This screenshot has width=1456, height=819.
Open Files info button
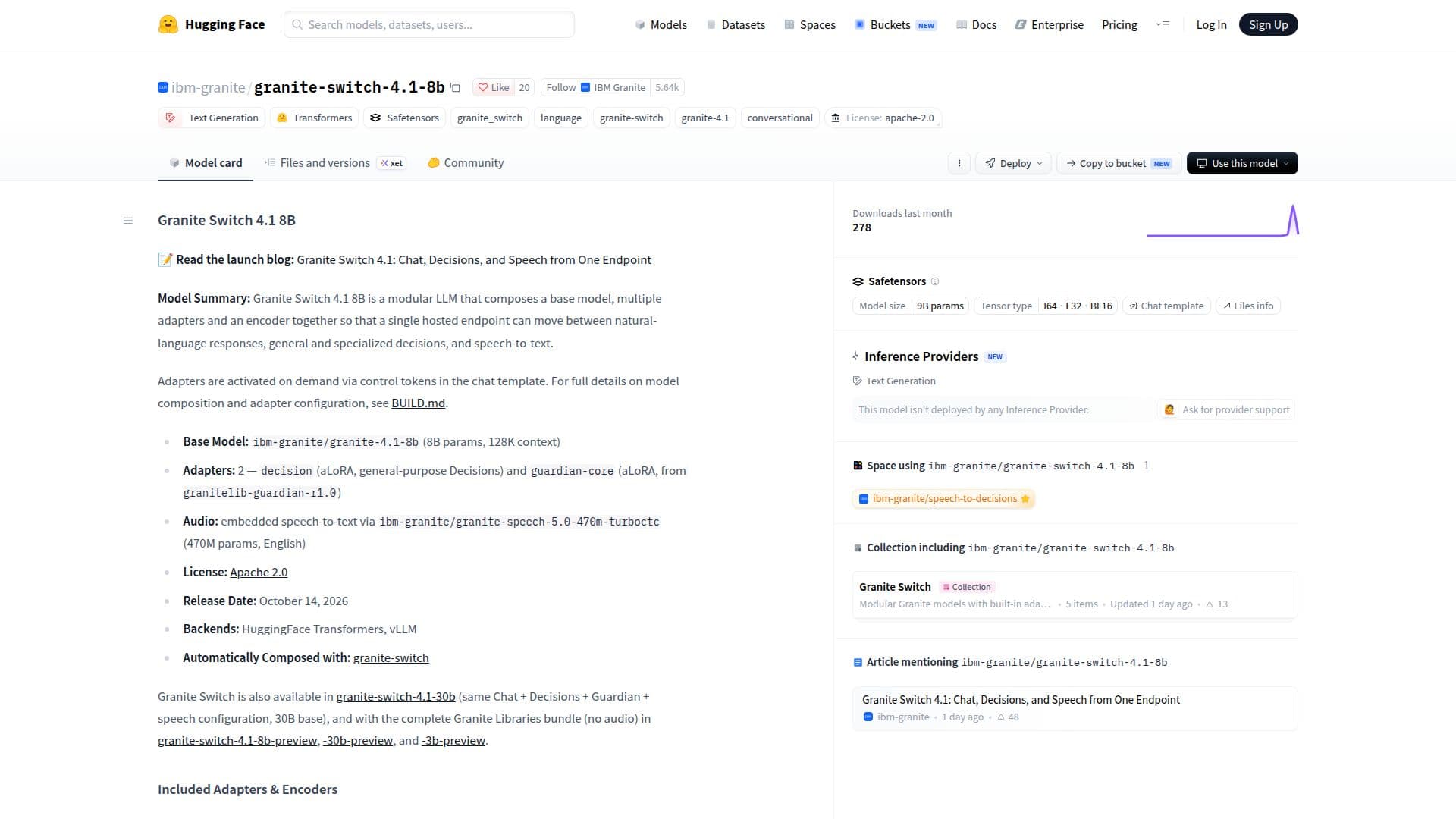pos(1247,306)
